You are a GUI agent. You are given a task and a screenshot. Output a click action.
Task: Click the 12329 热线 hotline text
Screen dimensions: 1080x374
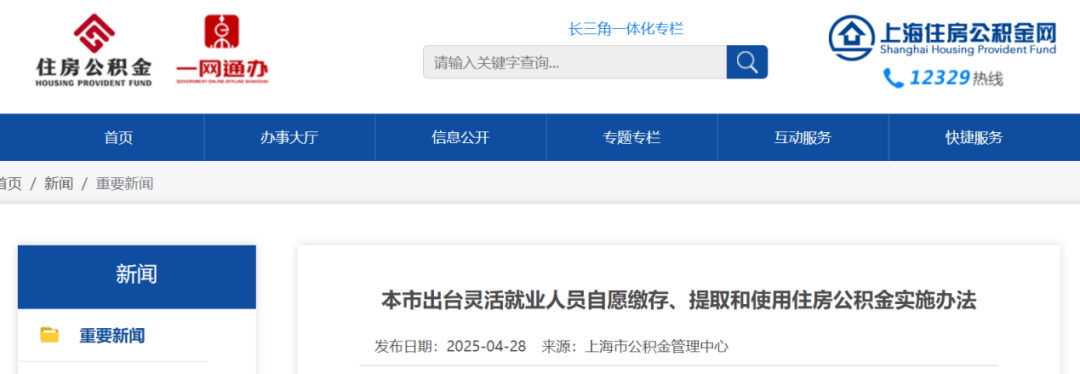point(956,78)
